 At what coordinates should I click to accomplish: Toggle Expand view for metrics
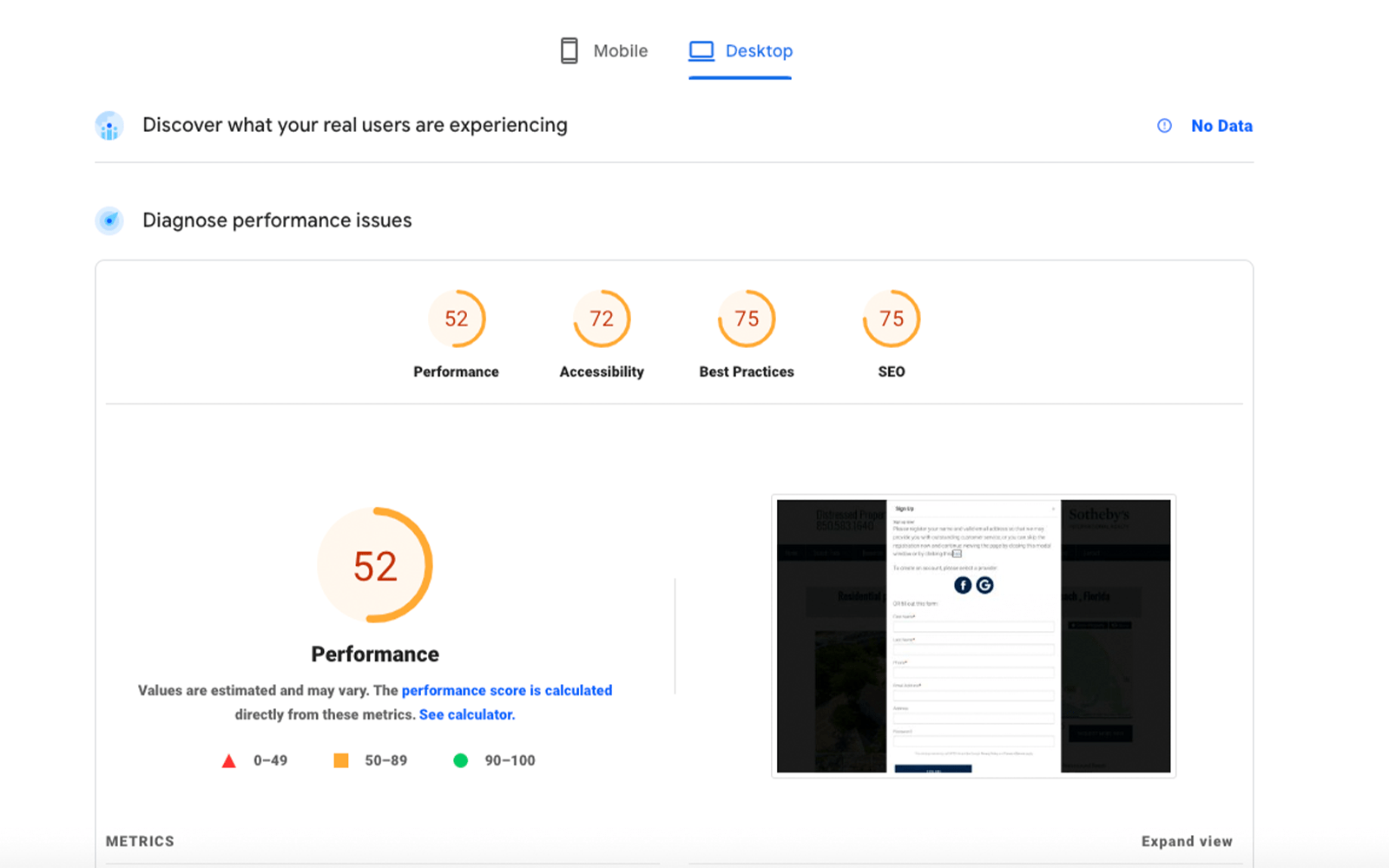(1187, 841)
